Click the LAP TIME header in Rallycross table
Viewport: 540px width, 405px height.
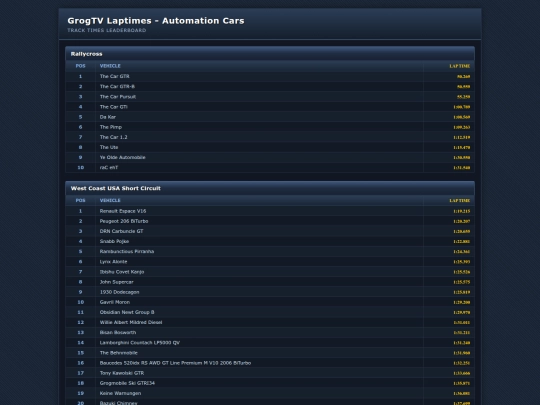(459, 66)
